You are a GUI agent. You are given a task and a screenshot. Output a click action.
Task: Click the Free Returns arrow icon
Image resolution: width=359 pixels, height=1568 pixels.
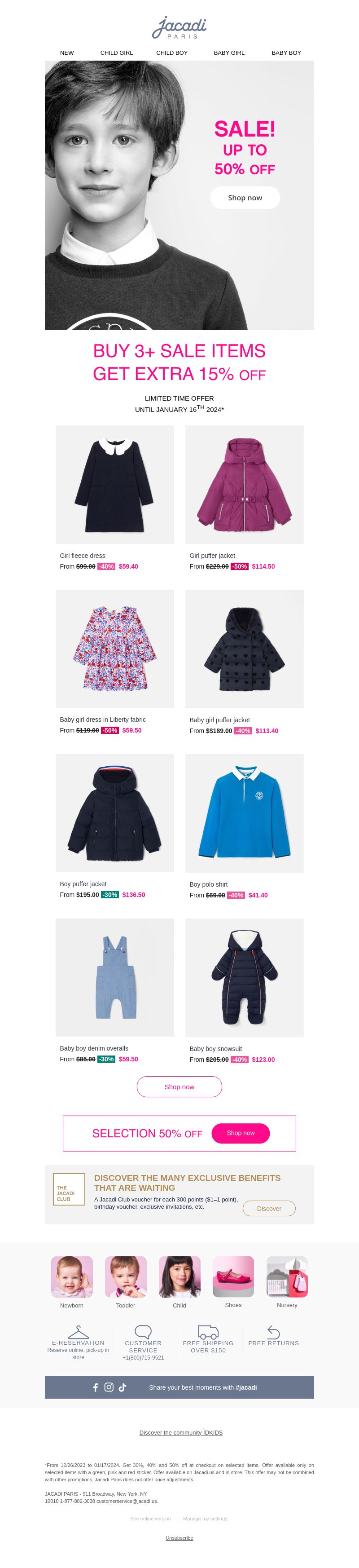[273, 1332]
